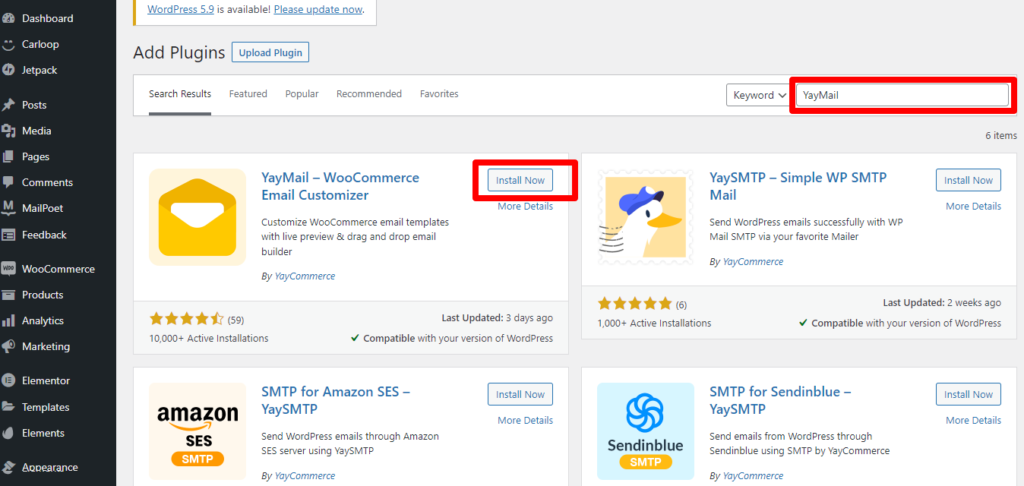Image resolution: width=1024 pixels, height=486 pixels.
Task: Click YayCommerce author link under YaySMTP
Action: [752, 261]
